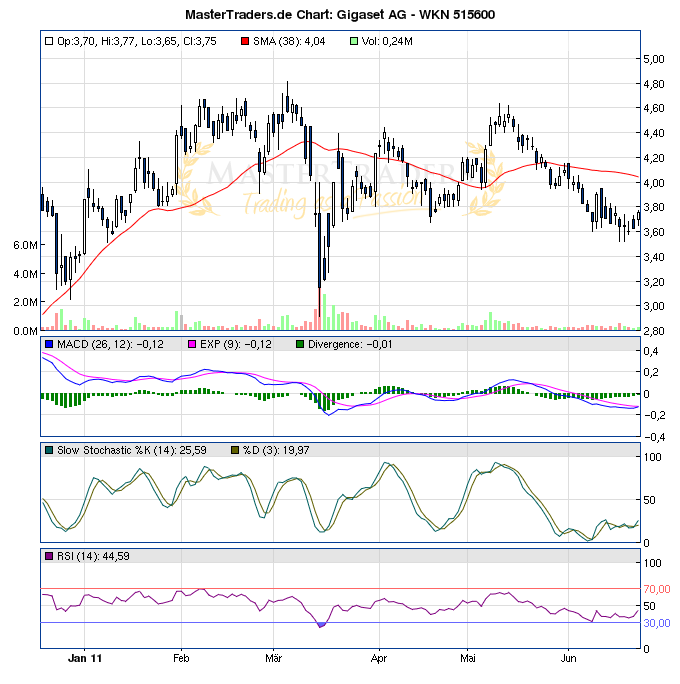The height and width of the screenshot is (684, 680).
Task: Click the 6.0M volume axis label
Action: point(25,245)
